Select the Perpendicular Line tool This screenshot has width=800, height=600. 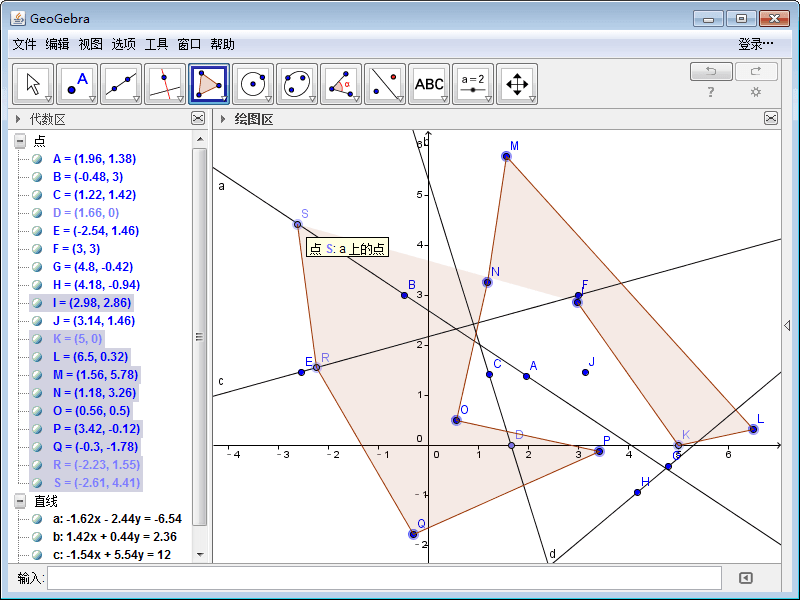(x=165, y=84)
